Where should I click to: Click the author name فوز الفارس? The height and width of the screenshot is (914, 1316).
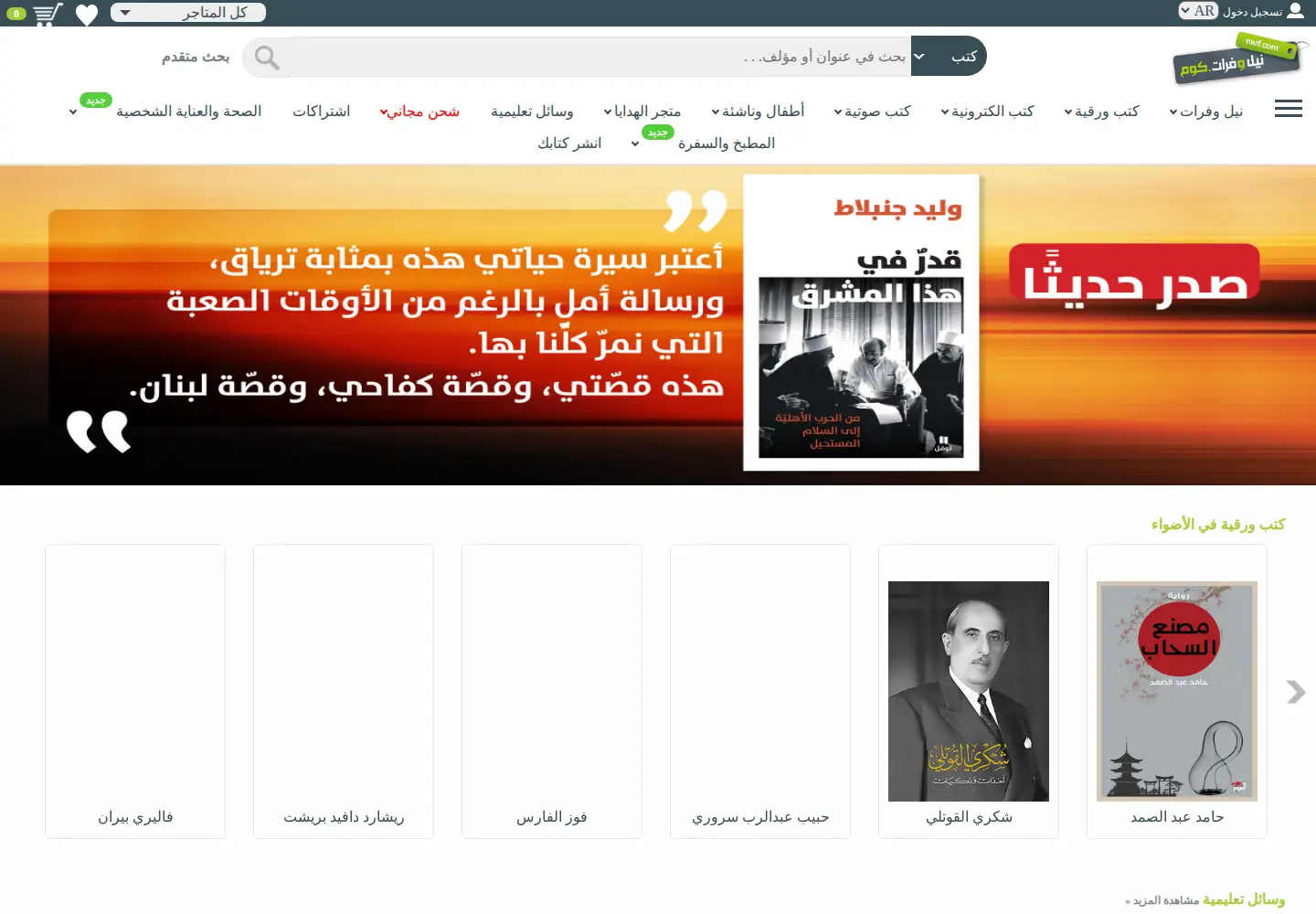(x=552, y=817)
